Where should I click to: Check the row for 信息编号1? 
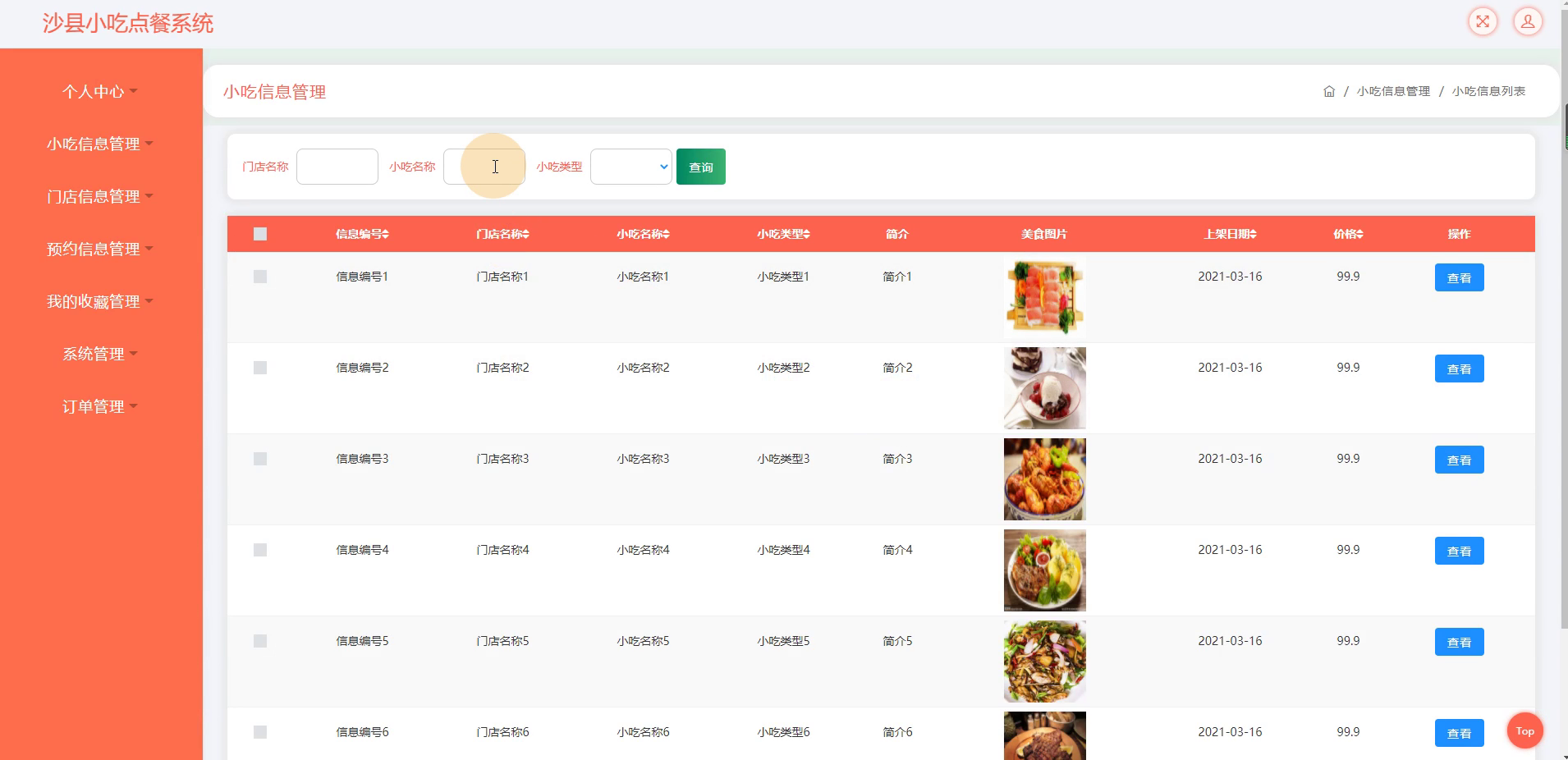click(260, 277)
